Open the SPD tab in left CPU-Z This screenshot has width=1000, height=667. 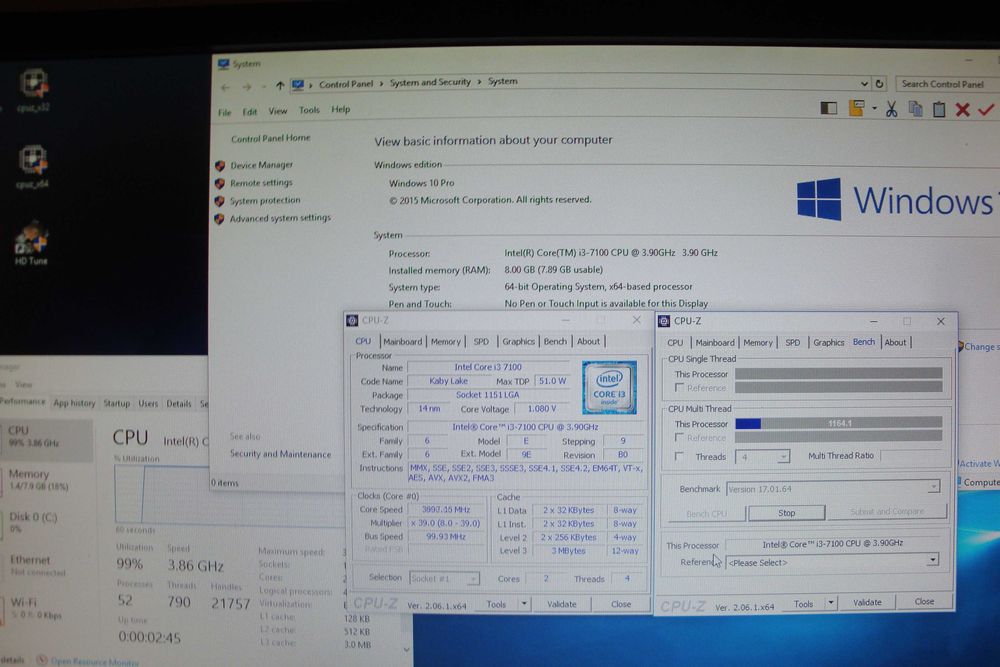coord(481,341)
